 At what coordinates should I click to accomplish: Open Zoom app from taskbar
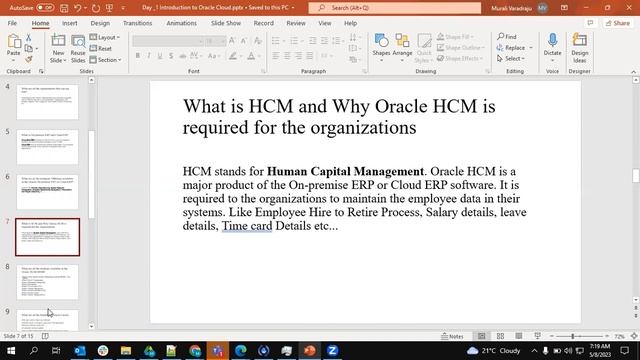point(332,351)
